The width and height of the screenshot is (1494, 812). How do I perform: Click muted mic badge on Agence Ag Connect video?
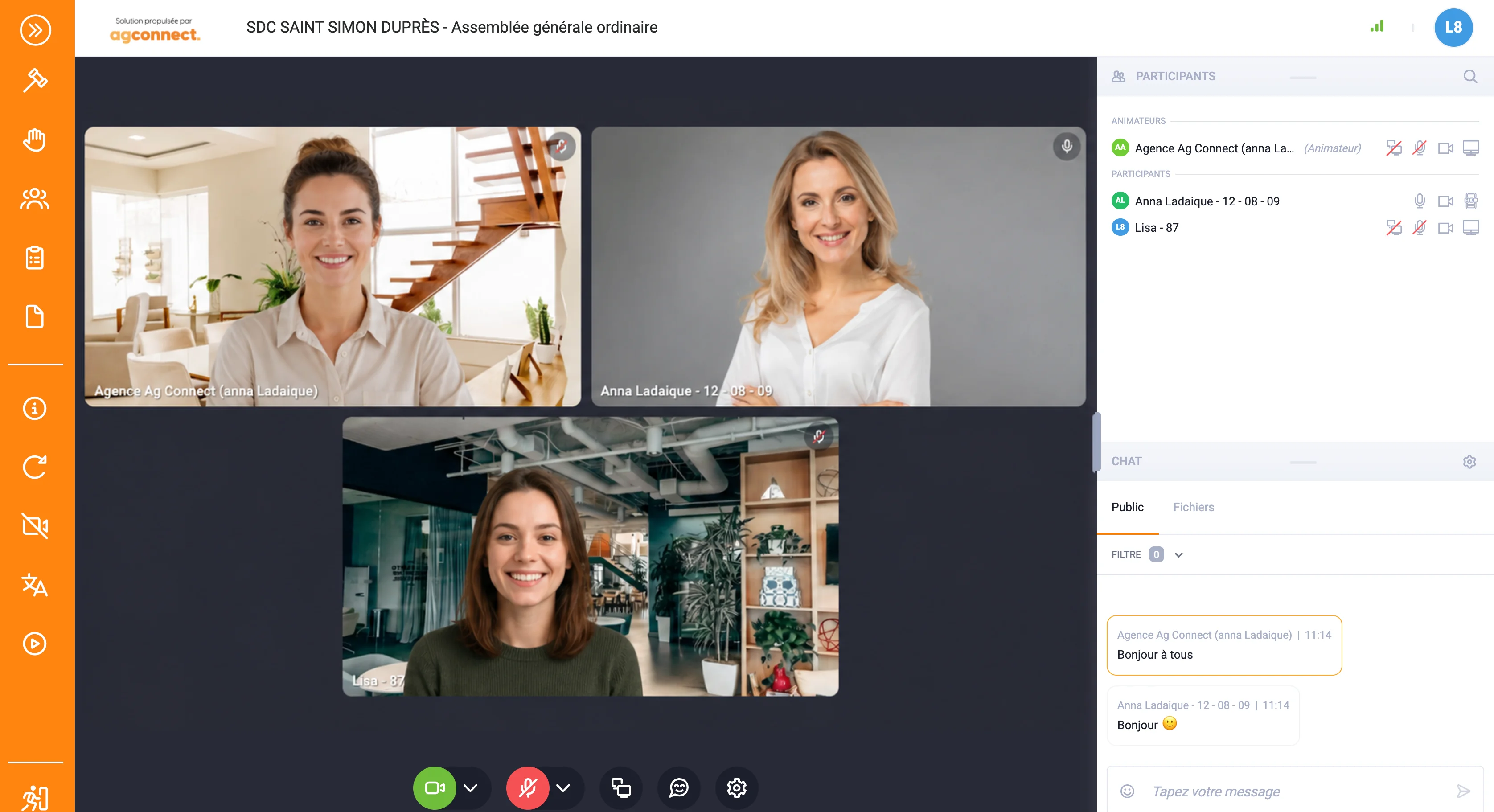[562, 146]
